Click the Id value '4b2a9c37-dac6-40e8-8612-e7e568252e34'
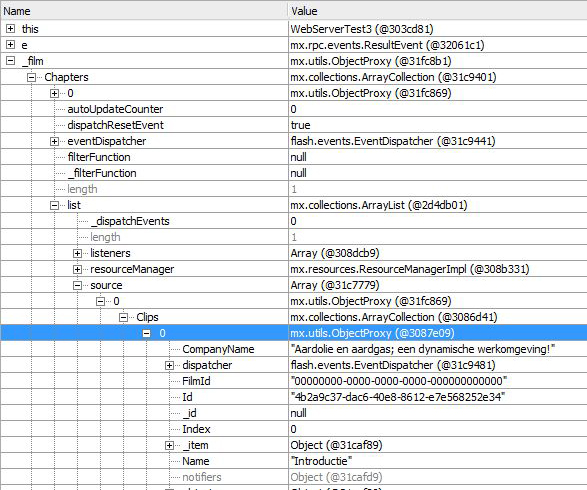 tap(398, 397)
